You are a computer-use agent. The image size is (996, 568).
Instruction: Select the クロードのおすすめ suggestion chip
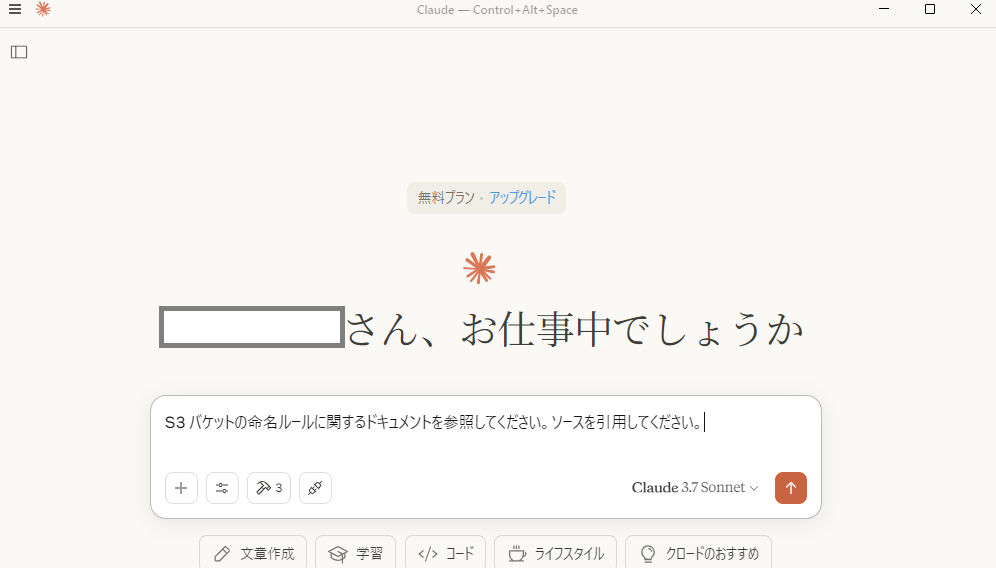pyautogui.click(x=698, y=553)
